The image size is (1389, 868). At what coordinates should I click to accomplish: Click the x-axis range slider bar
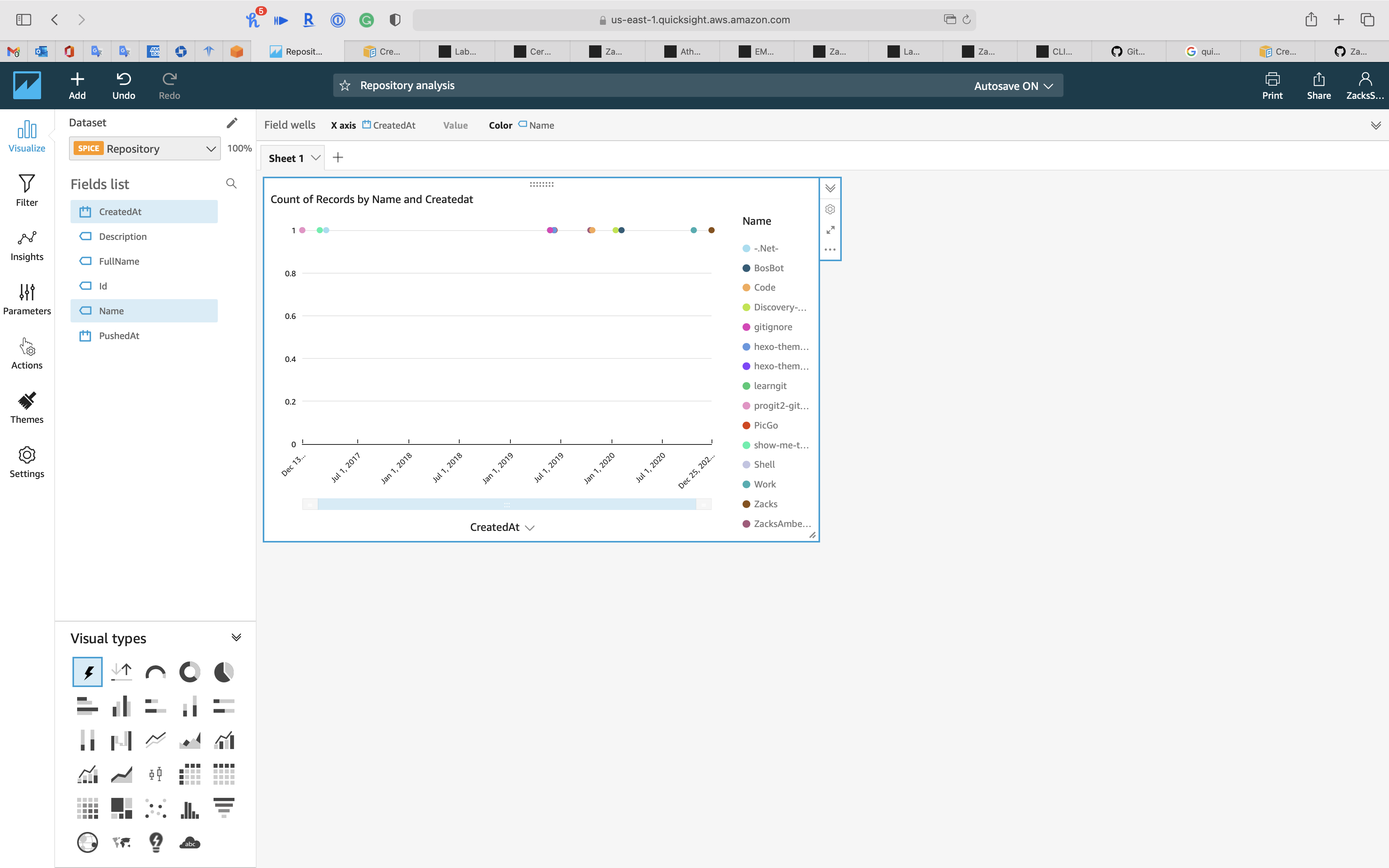(x=506, y=505)
